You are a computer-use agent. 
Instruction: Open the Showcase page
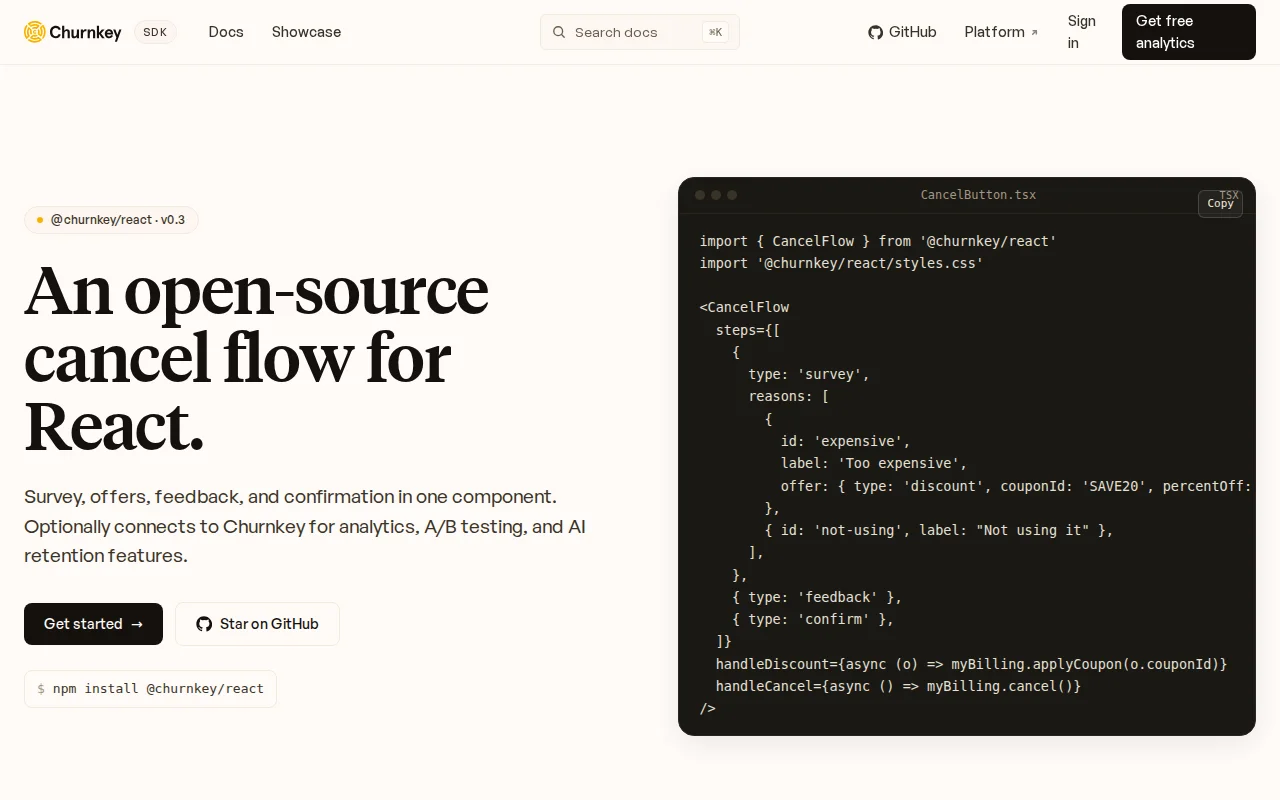point(306,32)
